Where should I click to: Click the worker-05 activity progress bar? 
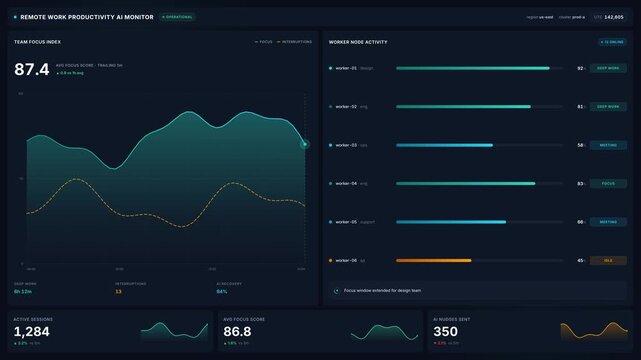tap(479, 222)
